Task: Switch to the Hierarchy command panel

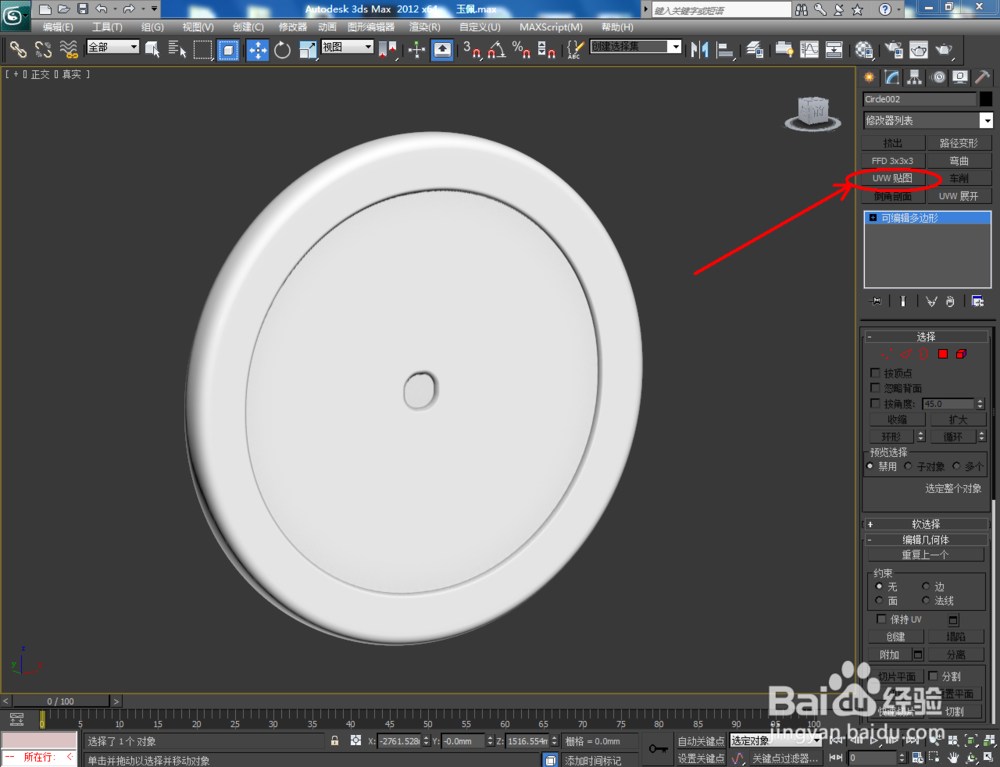Action: point(915,78)
